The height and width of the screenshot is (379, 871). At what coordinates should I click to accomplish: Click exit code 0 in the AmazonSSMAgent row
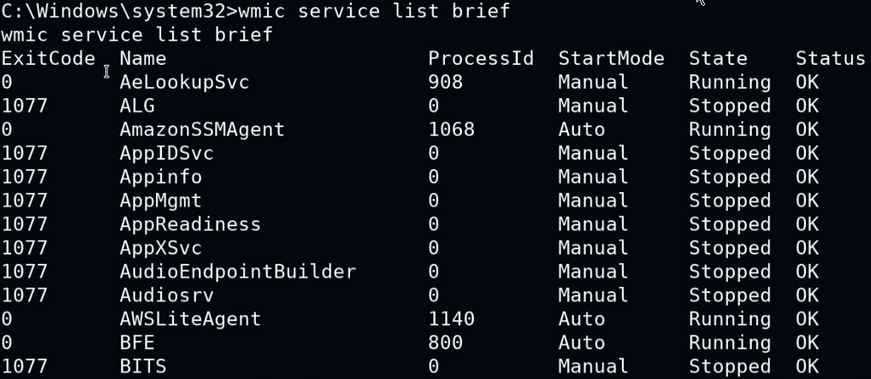(x=6, y=129)
